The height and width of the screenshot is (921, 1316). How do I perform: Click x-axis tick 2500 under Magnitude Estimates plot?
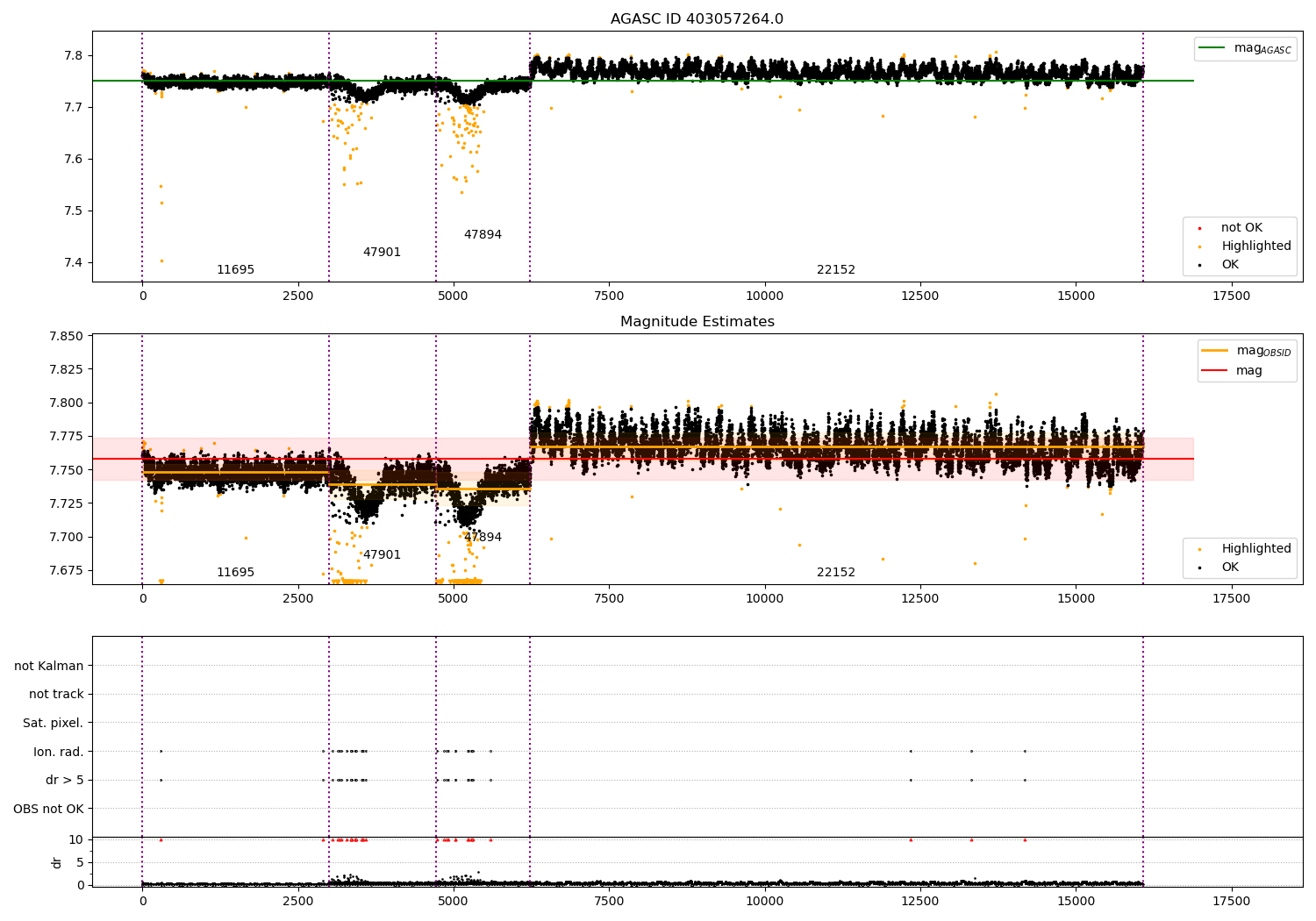point(297,599)
